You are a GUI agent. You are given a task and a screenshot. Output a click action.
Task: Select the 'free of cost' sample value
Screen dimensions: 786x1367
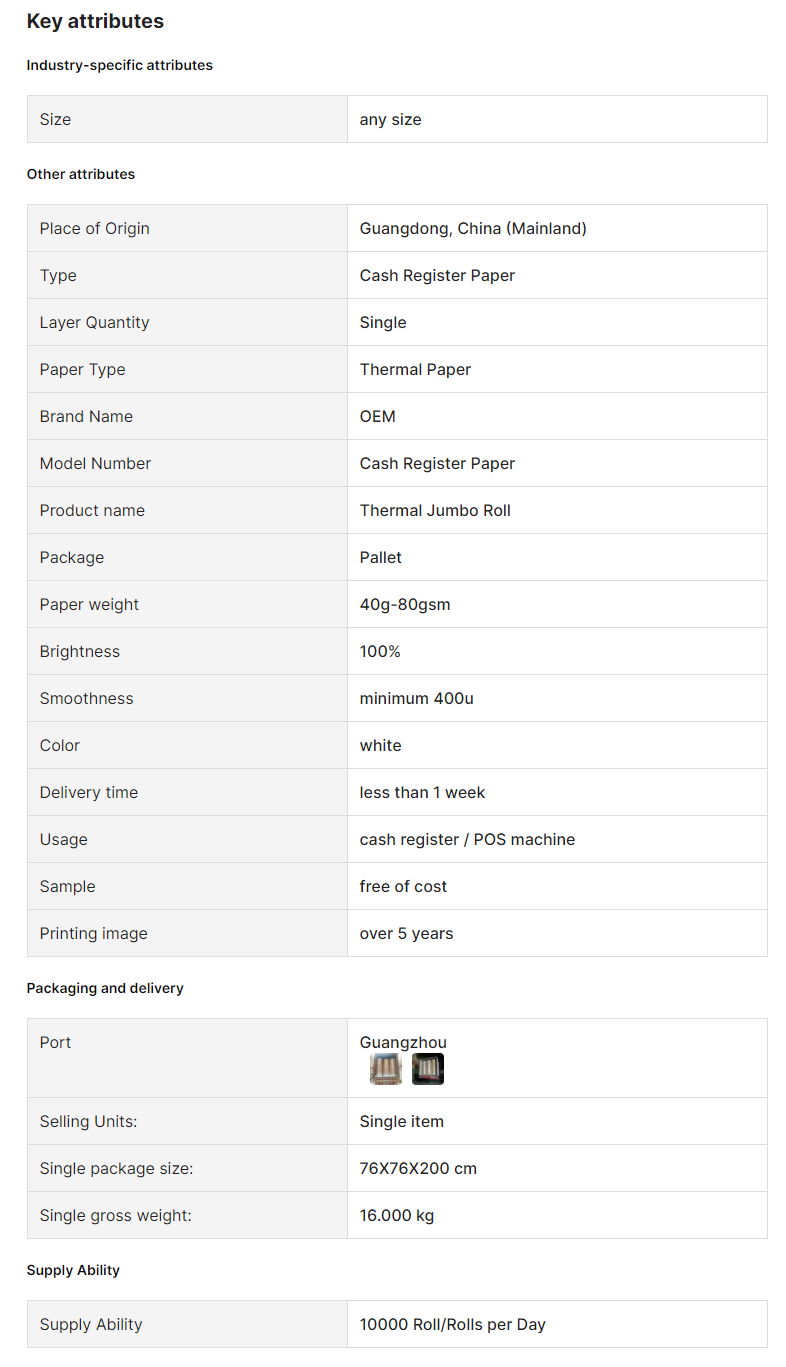pos(403,886)
